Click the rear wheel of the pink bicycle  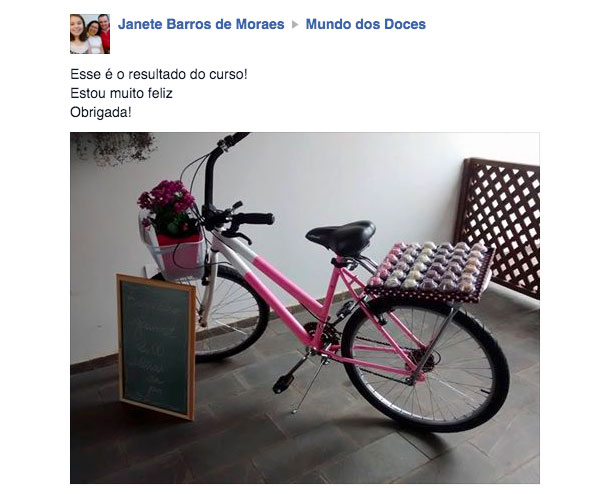point(426,364)
